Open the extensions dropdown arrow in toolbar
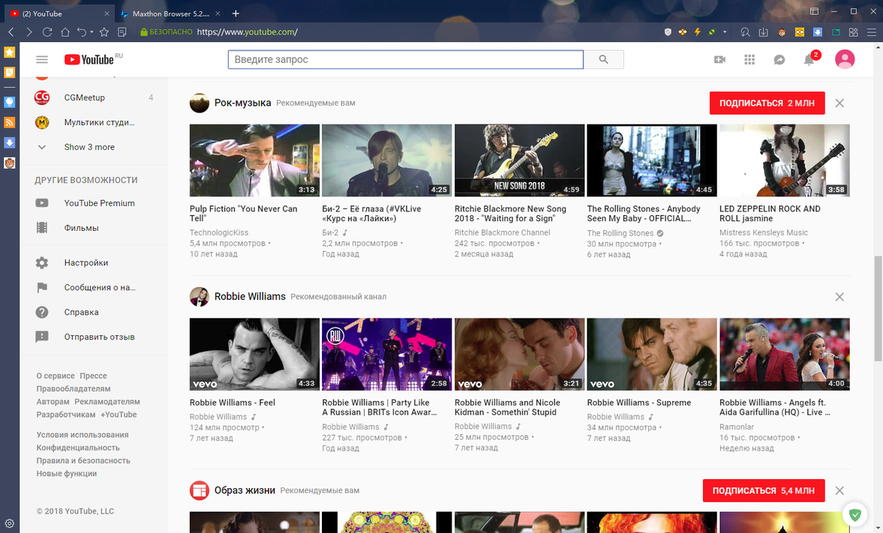The image size is (883, 533). [725, 32]
